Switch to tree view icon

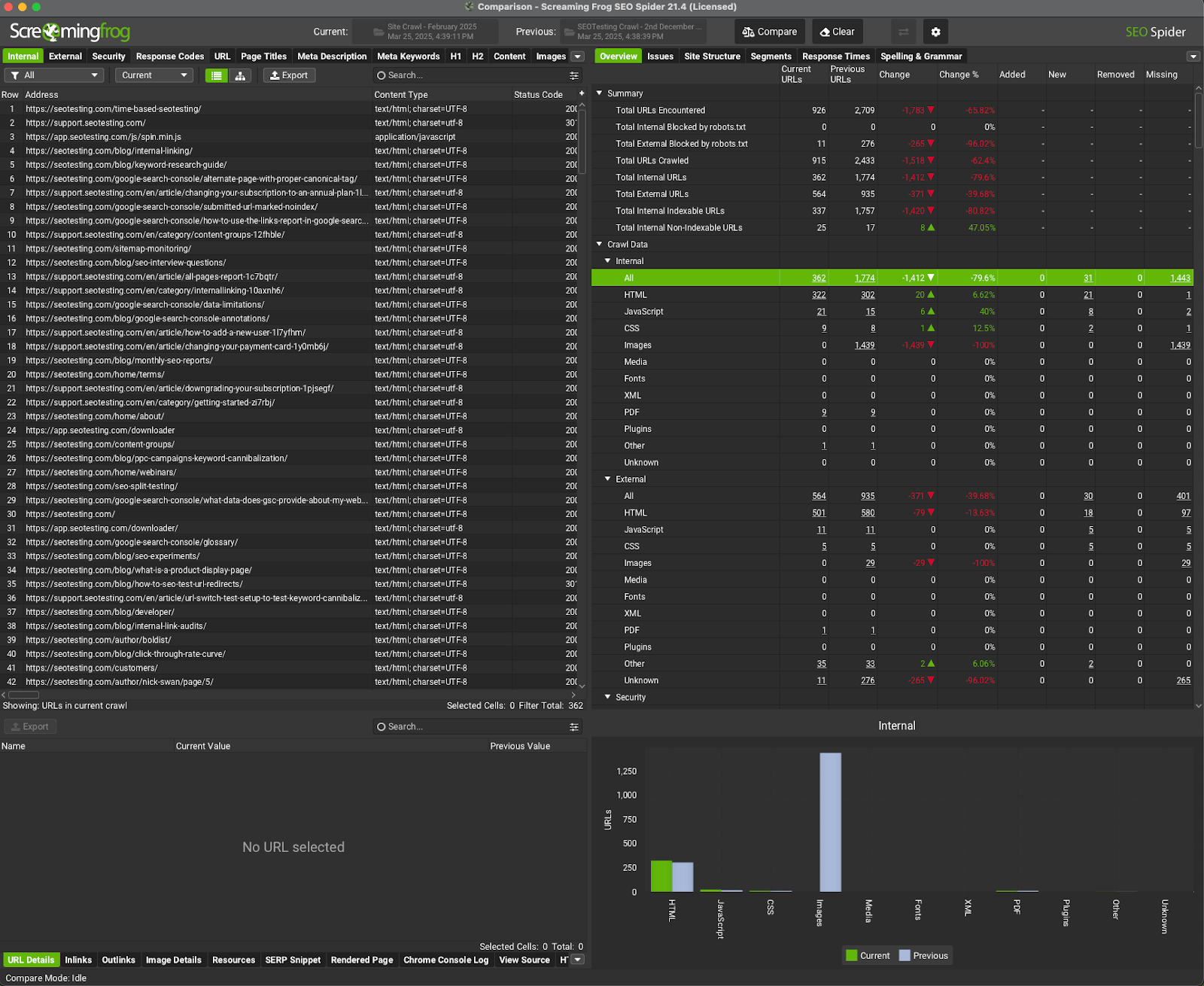(240, 75)
